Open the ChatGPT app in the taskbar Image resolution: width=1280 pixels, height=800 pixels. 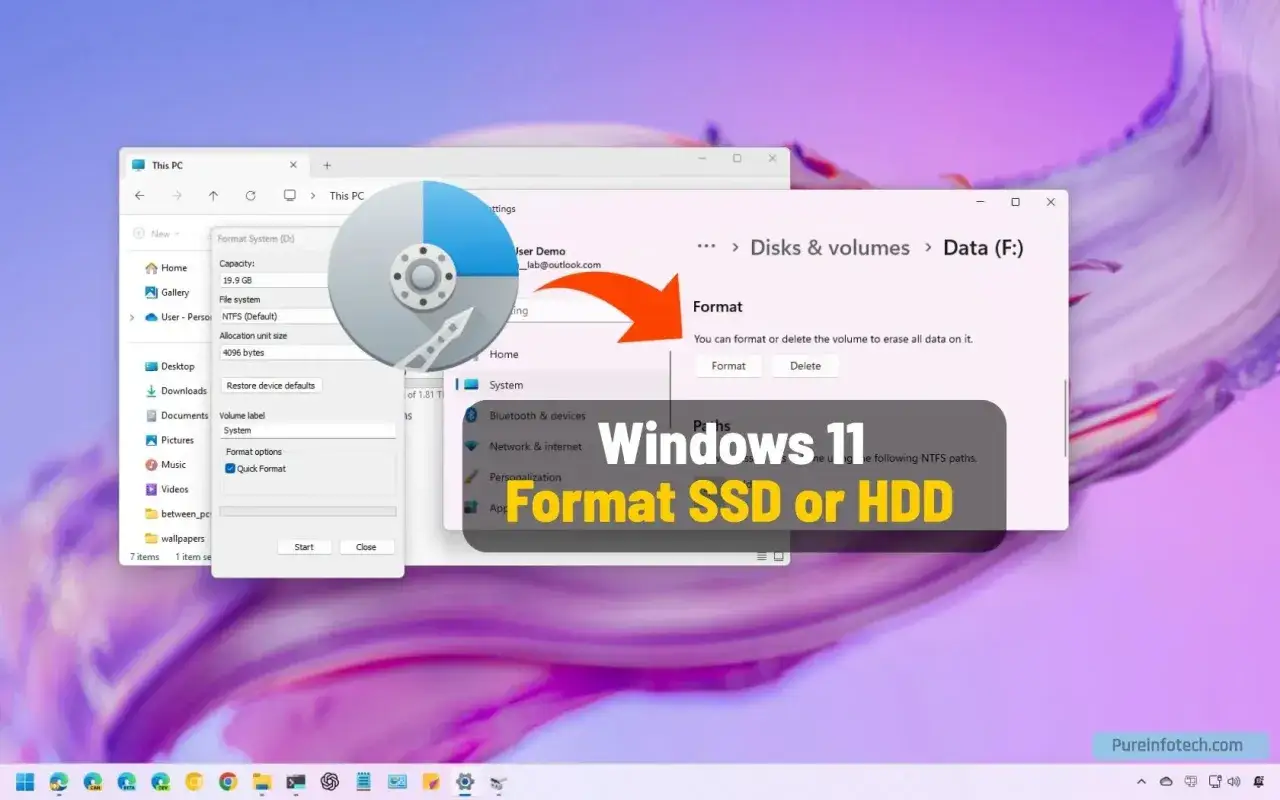(x=330, y=782)
